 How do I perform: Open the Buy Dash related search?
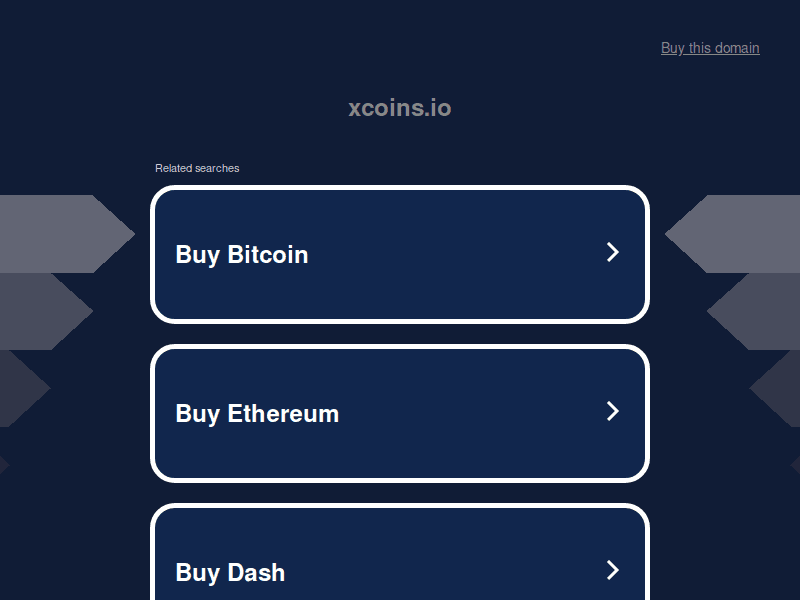pyautogui.click(x=400, y=560)
